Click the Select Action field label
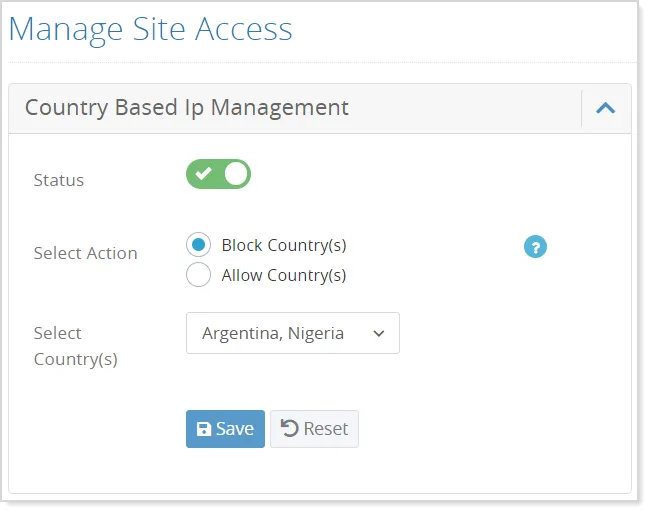649x512 pixels. (x=85, y=253)
